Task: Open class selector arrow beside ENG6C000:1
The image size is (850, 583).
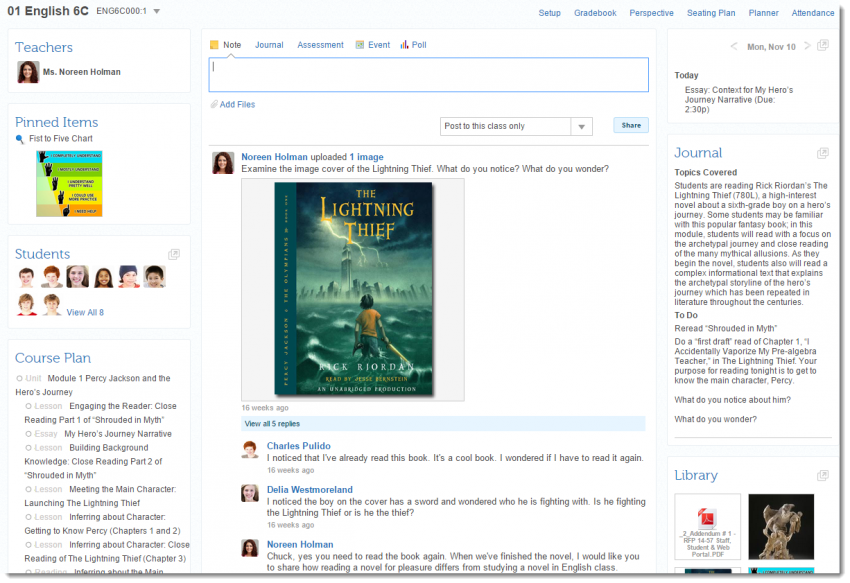Action: (x=158, y=12)
